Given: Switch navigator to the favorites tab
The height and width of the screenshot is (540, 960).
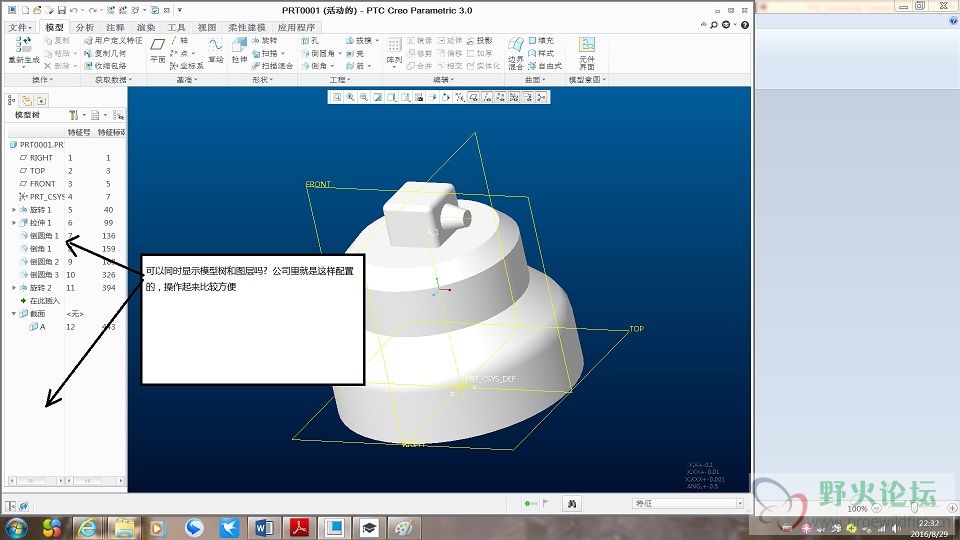Looking at the screenshot, I should point(41,100).
